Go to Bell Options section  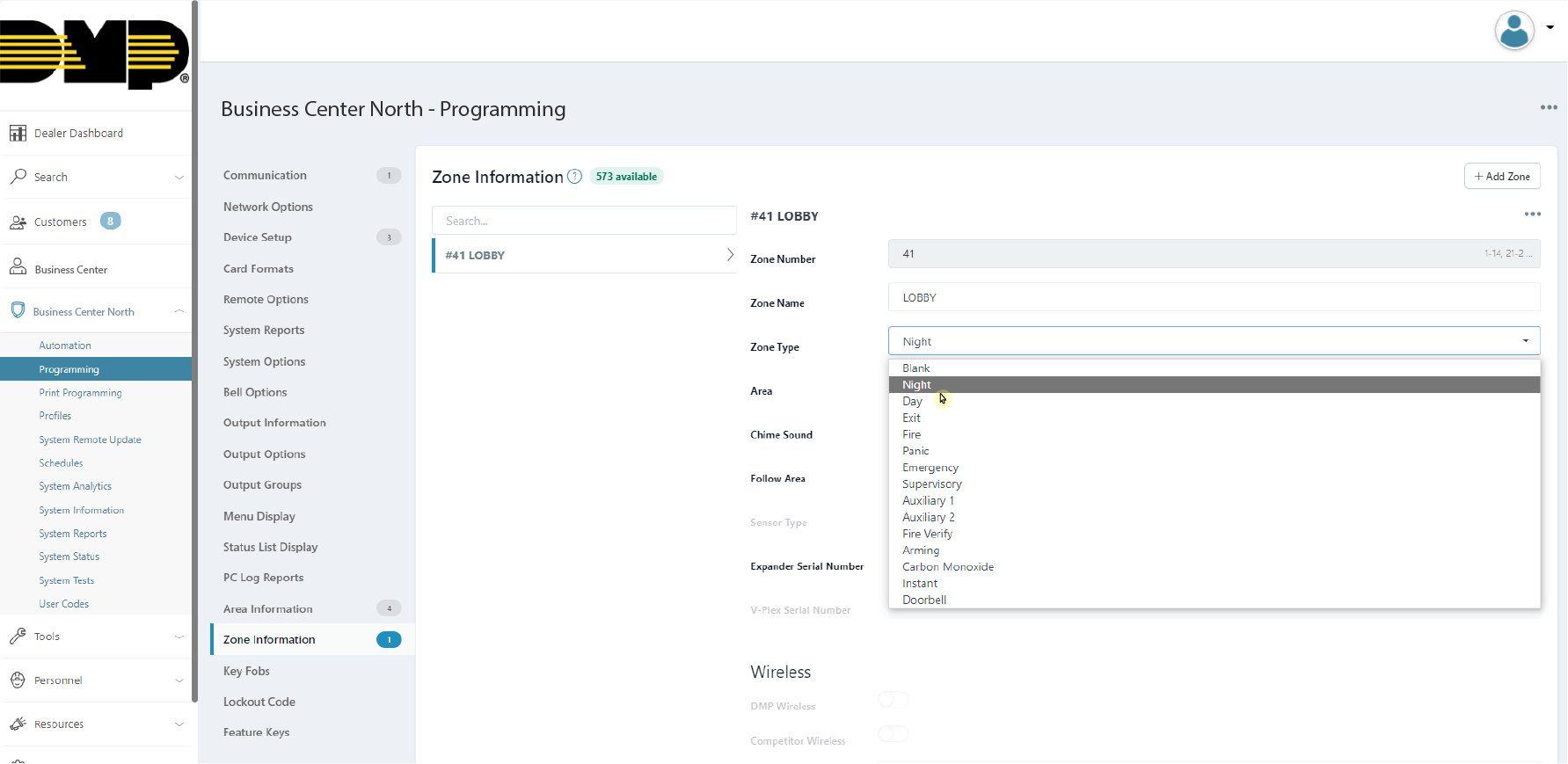(255, 392)
